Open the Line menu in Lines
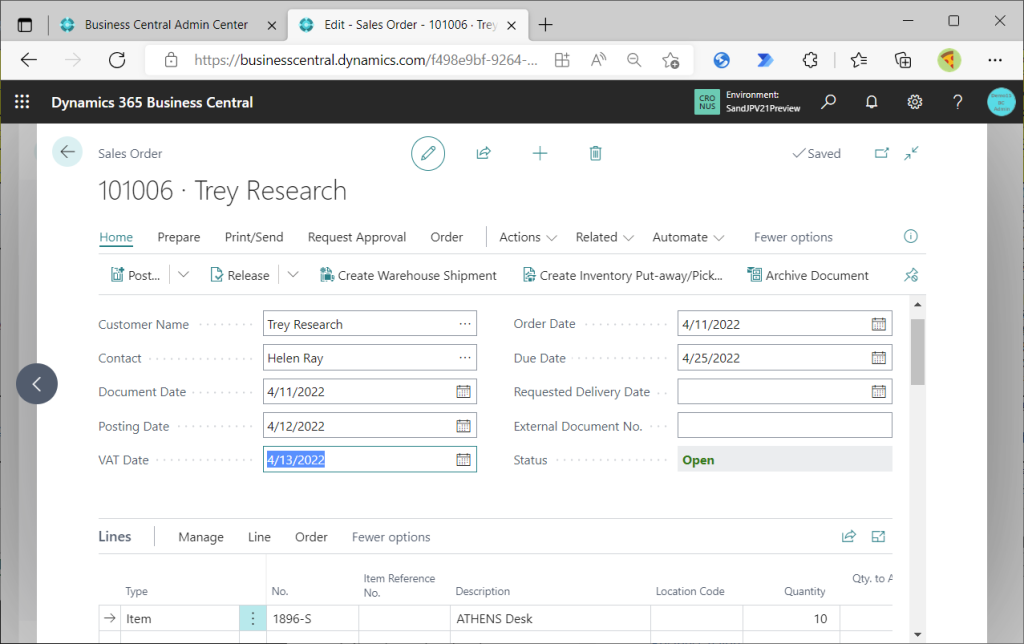The width and height of the screenshot is (1024, 644). (259, 537)
